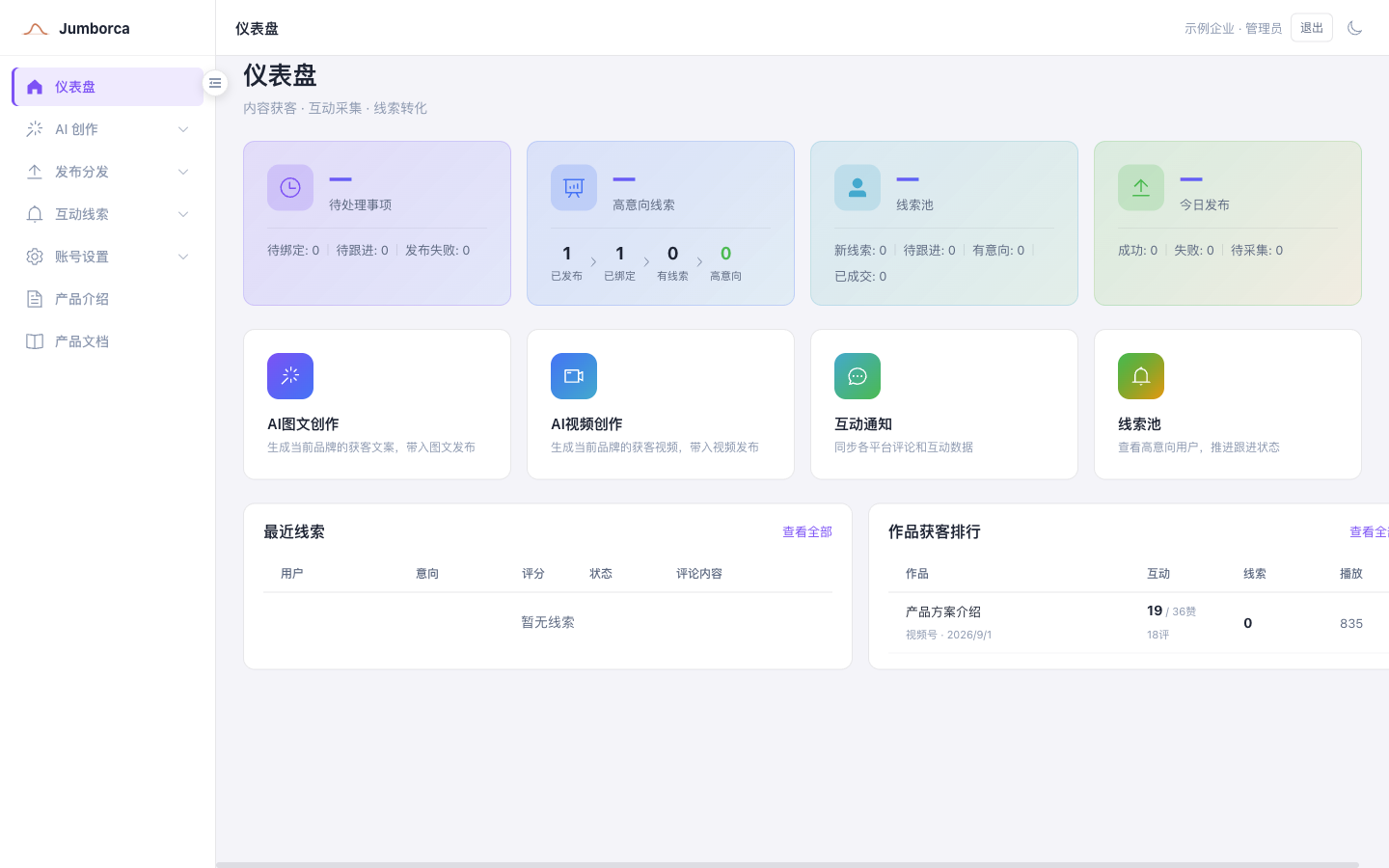The height and width of the screenshot is (868, 1389).
Task: Click the 互动线索 bell icon in sidebar
Action: 35,214
